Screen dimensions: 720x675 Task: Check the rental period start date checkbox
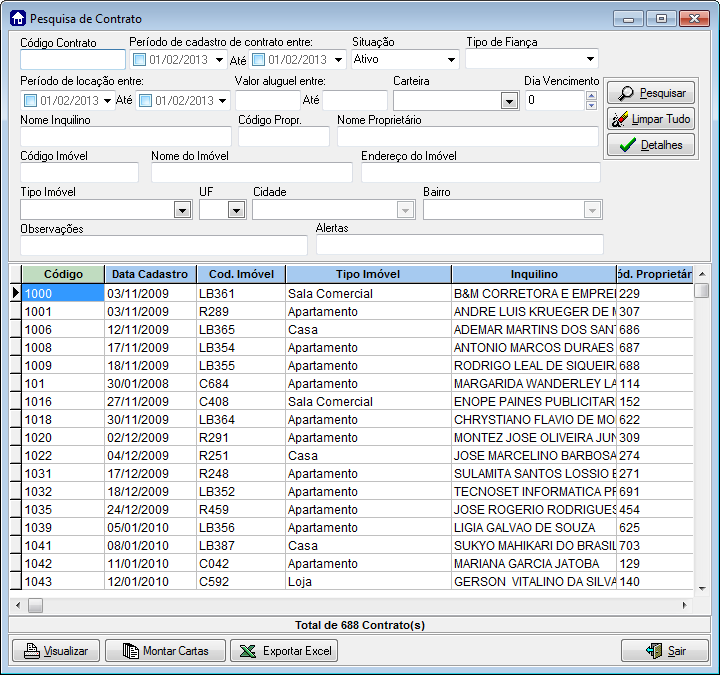pos(30,100)
